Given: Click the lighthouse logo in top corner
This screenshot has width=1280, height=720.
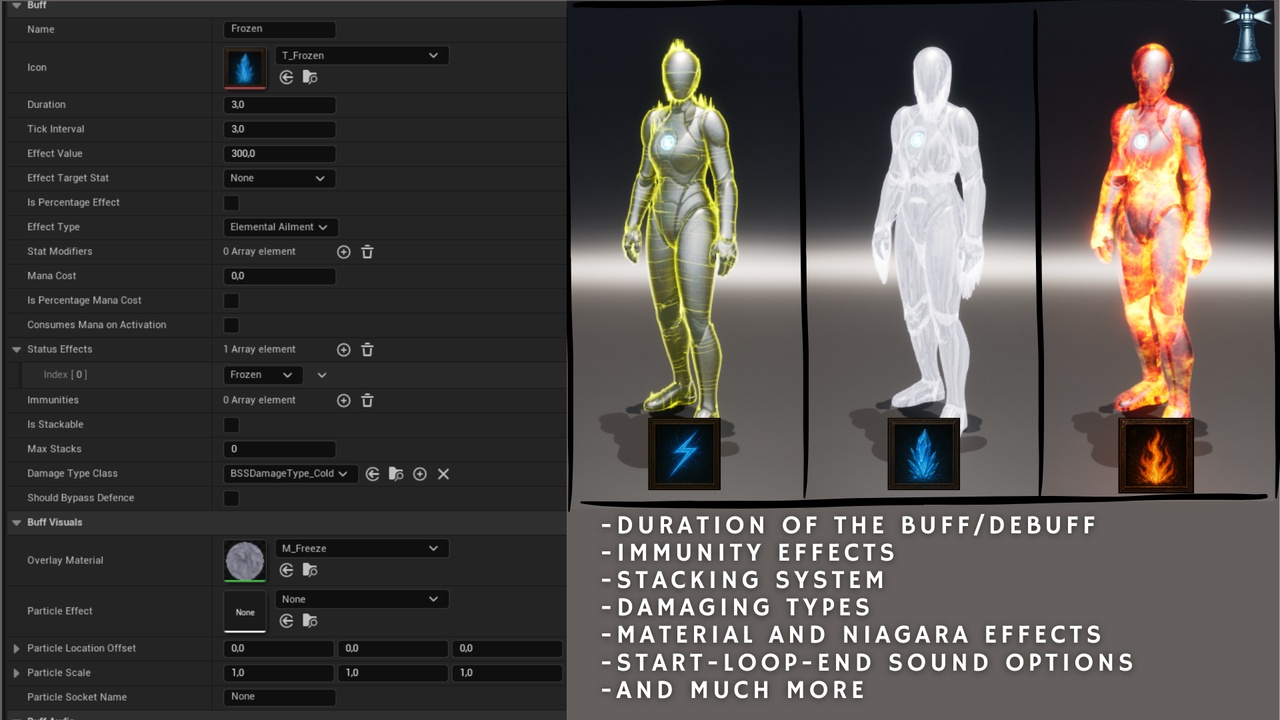Looking at the screenshot, I should tap(1245, 33).
